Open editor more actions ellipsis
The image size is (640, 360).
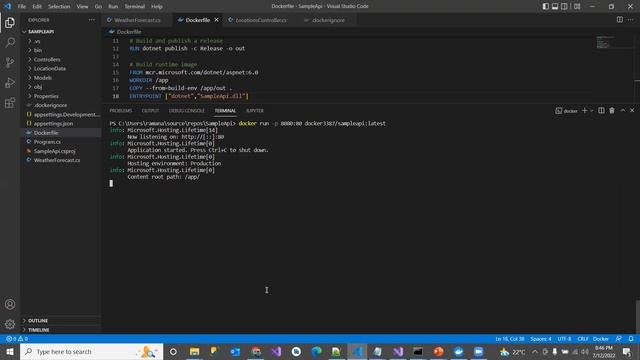point(631,20)
